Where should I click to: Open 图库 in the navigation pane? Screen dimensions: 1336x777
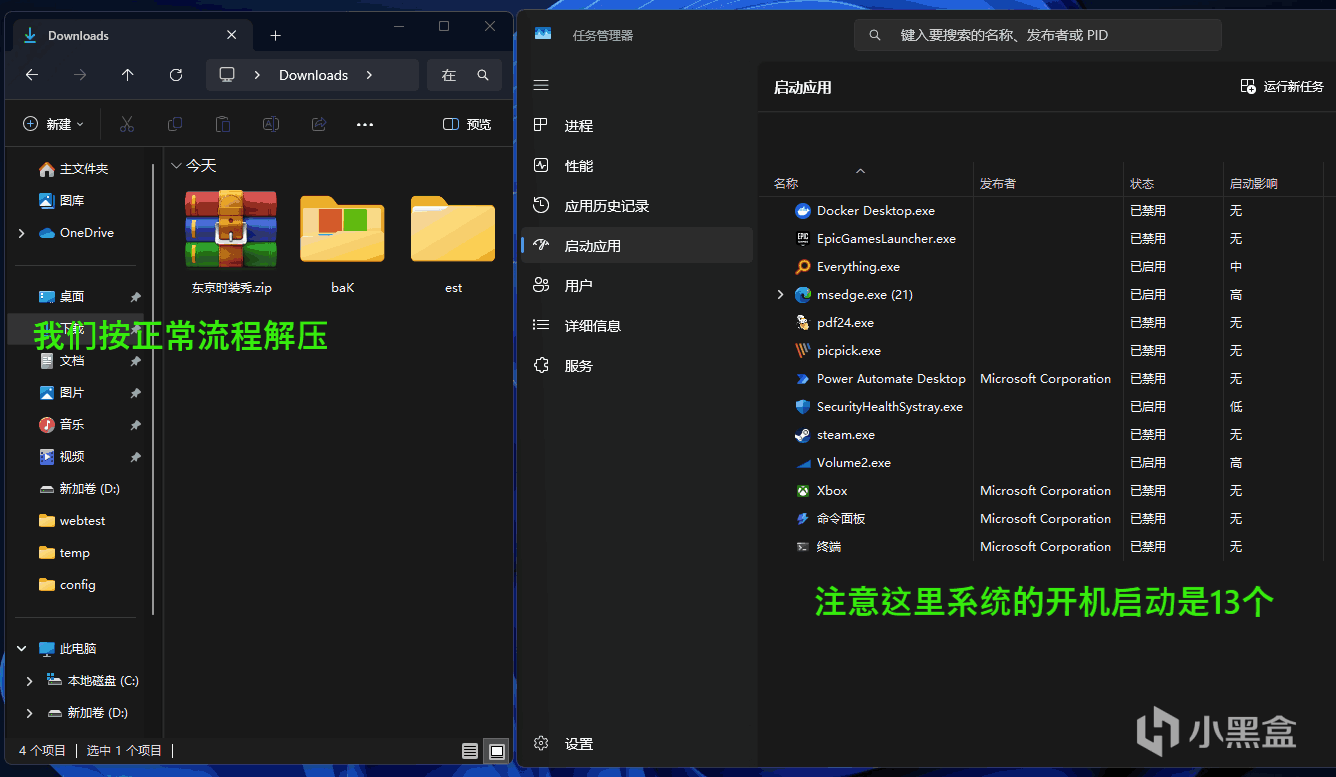click(x=61, y=201)
